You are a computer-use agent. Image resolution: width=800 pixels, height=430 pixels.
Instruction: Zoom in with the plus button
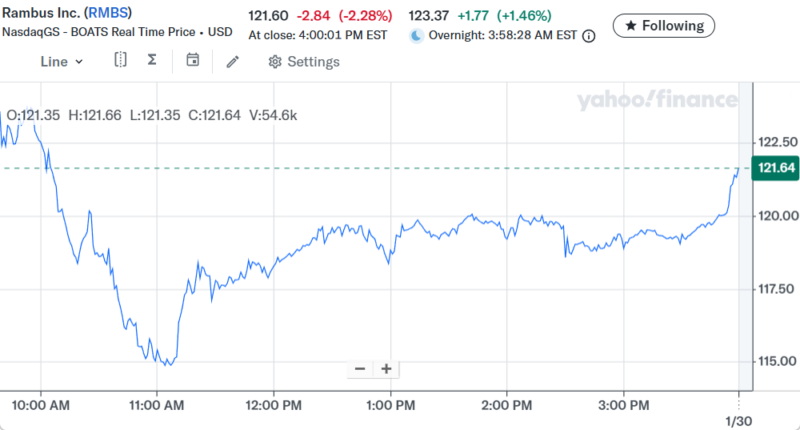point(385,369)
